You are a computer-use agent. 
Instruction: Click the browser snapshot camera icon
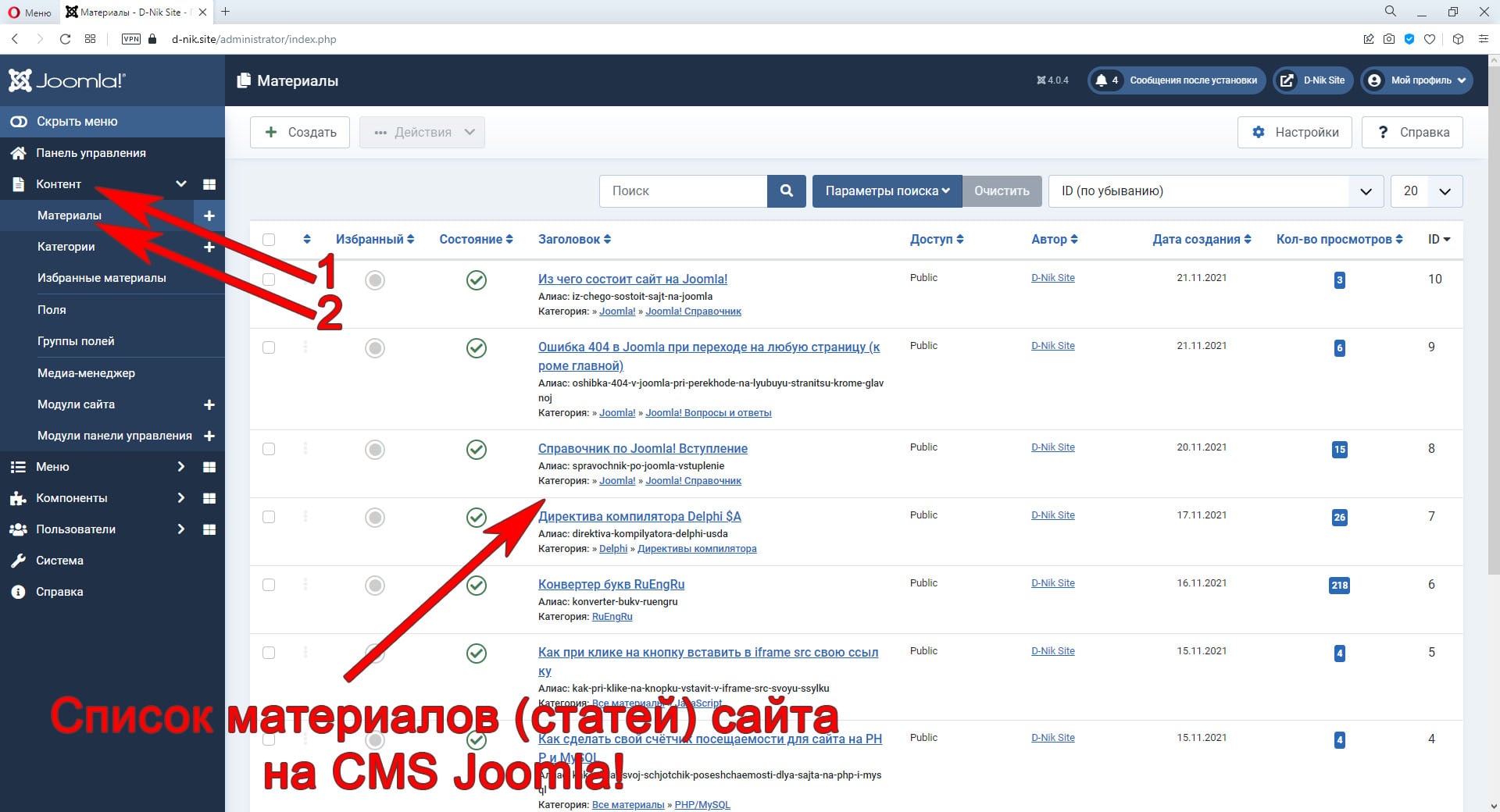(1389, 39)
